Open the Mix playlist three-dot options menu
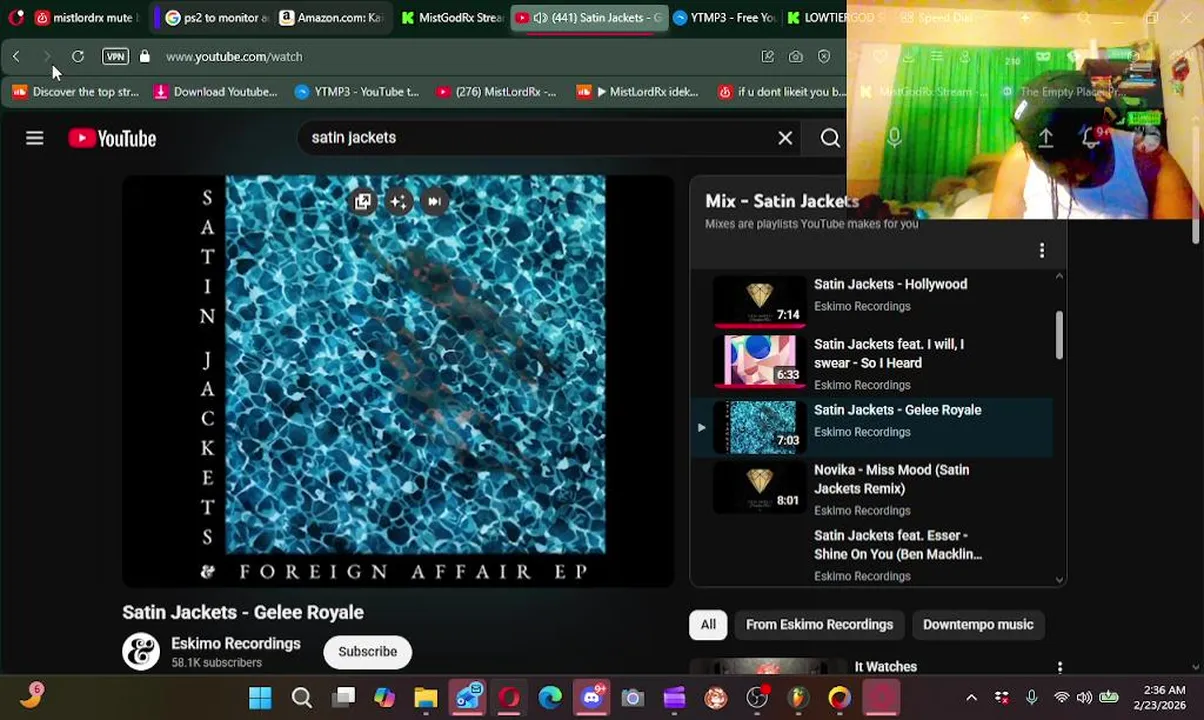The width and height of the screenshot is (1204, 720). [x=1041, y=250]
